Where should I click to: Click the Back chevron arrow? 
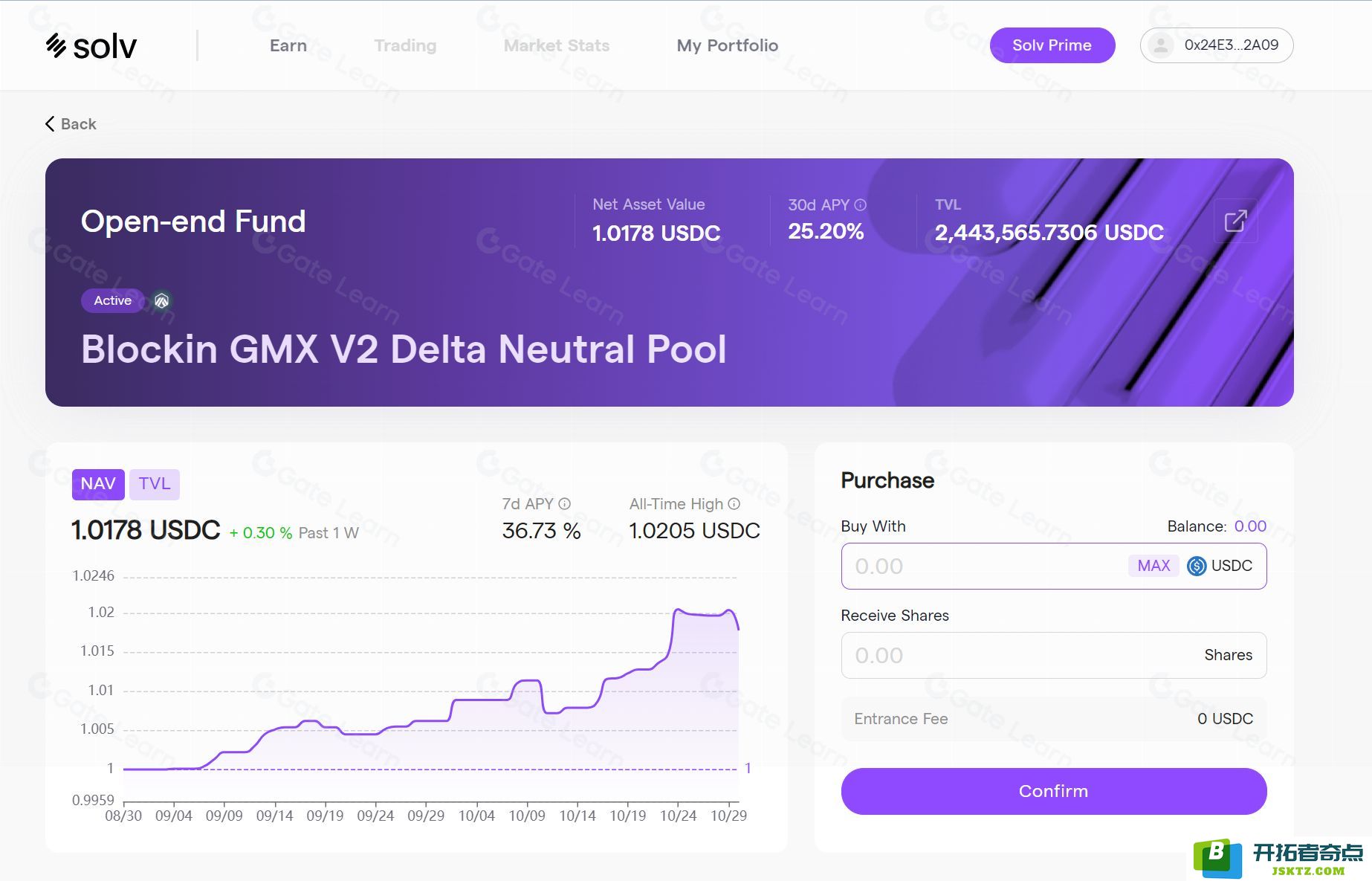coord(50,124)
